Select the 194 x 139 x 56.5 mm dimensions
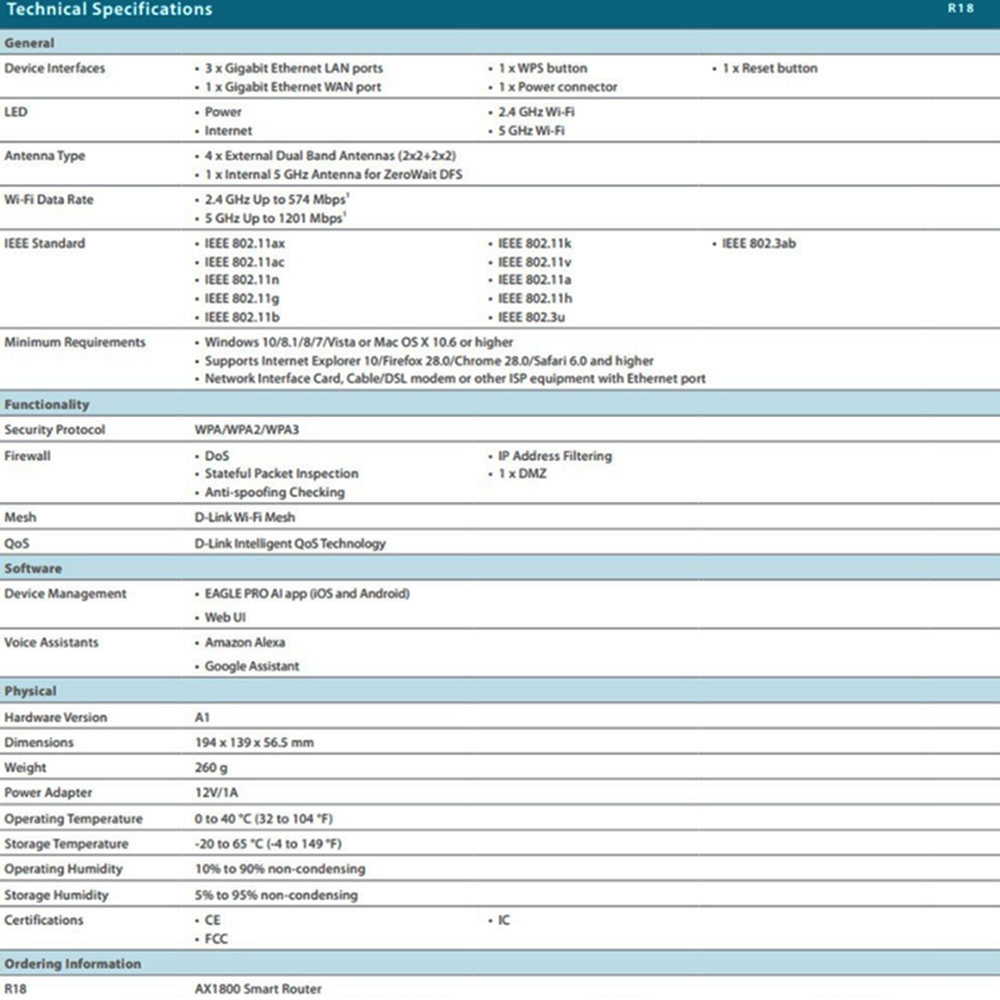The width and height of the screenshot is (1000, 1000). 254,742
